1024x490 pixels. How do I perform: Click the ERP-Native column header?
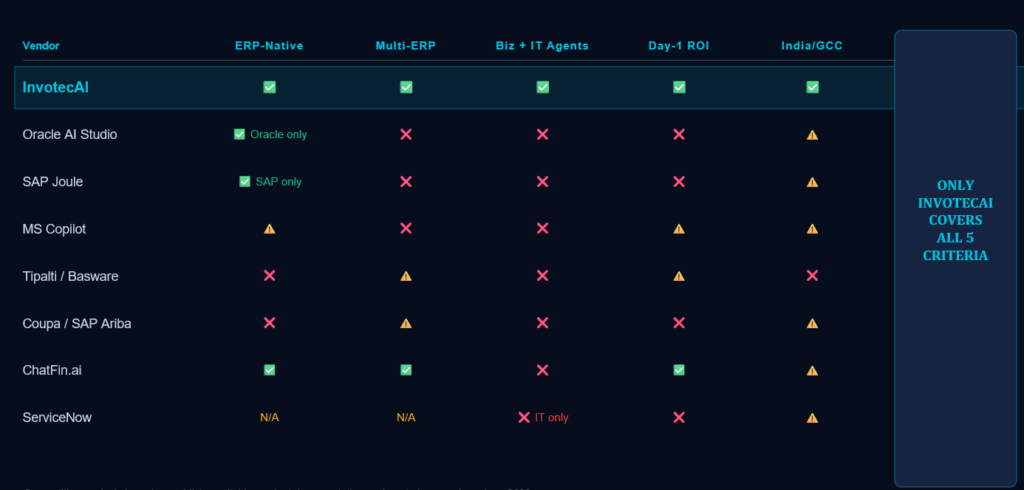point(269,46)
